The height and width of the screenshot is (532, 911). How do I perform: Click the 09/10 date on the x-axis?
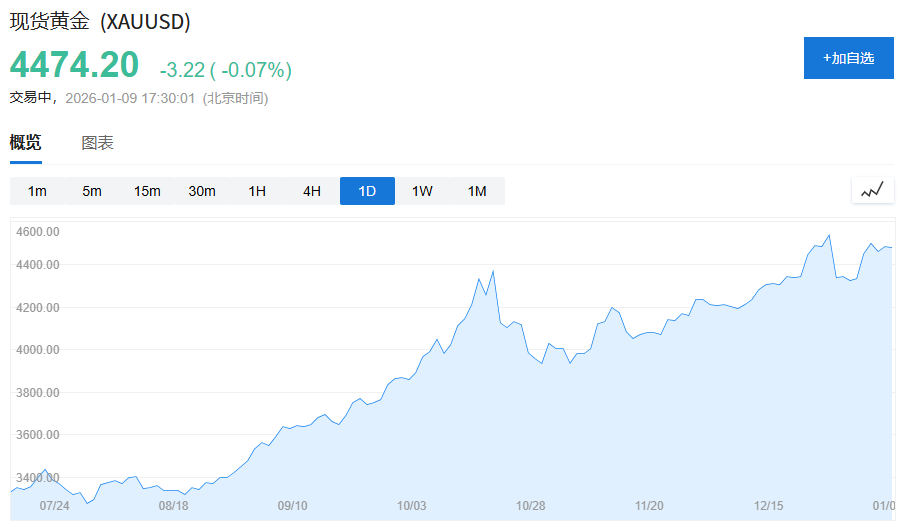pos(292,506)
